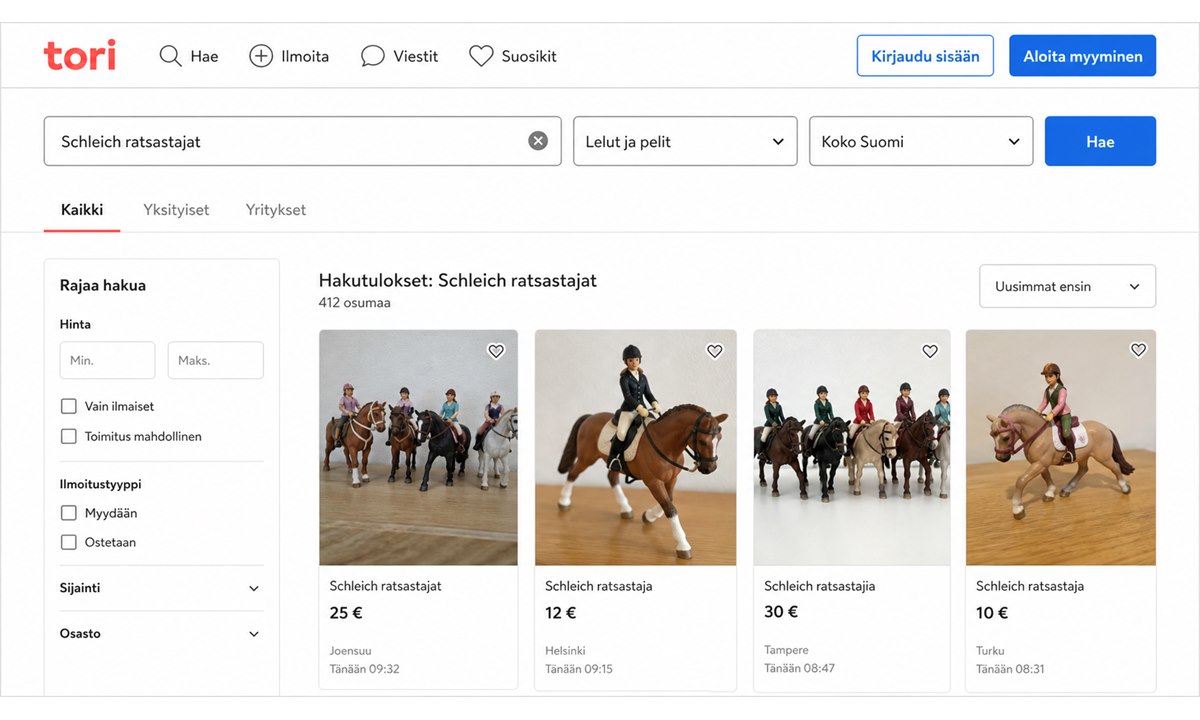The image size is (1200, 720).
Task: Expand the Osasto filter section
Action: point(161,634)
